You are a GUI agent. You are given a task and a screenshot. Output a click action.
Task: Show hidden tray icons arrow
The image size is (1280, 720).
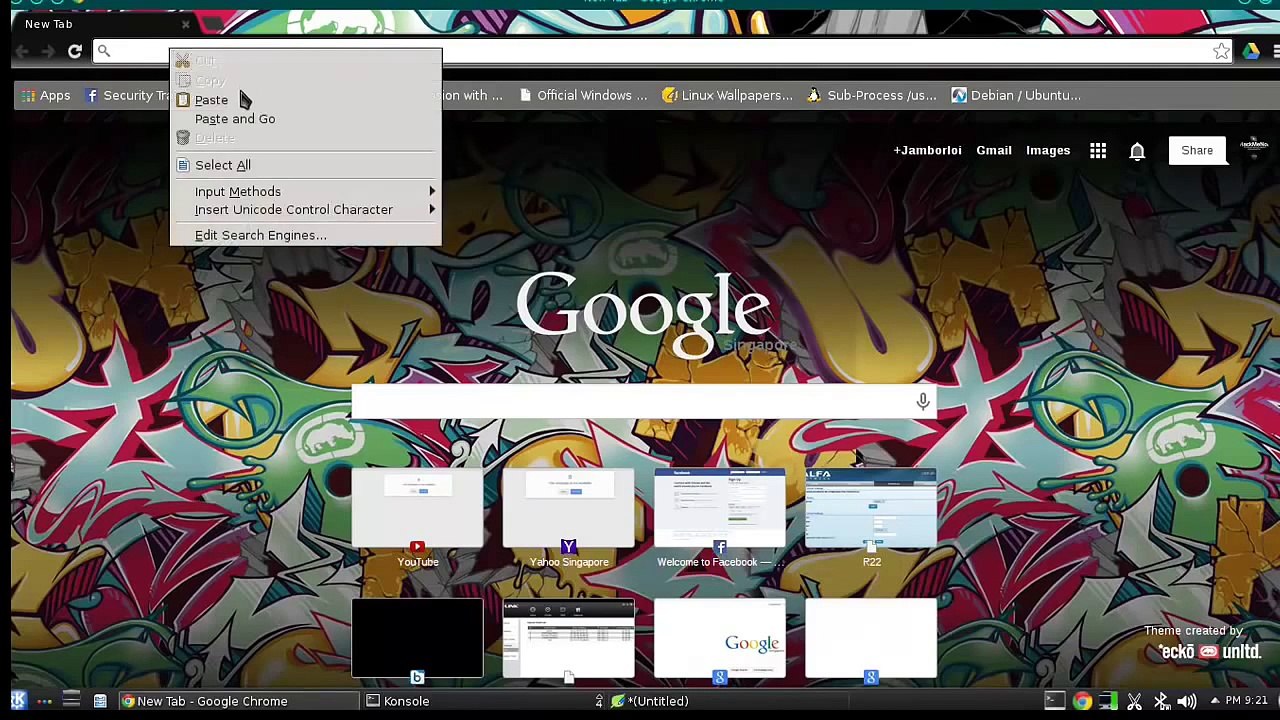tap(1215, 701)
